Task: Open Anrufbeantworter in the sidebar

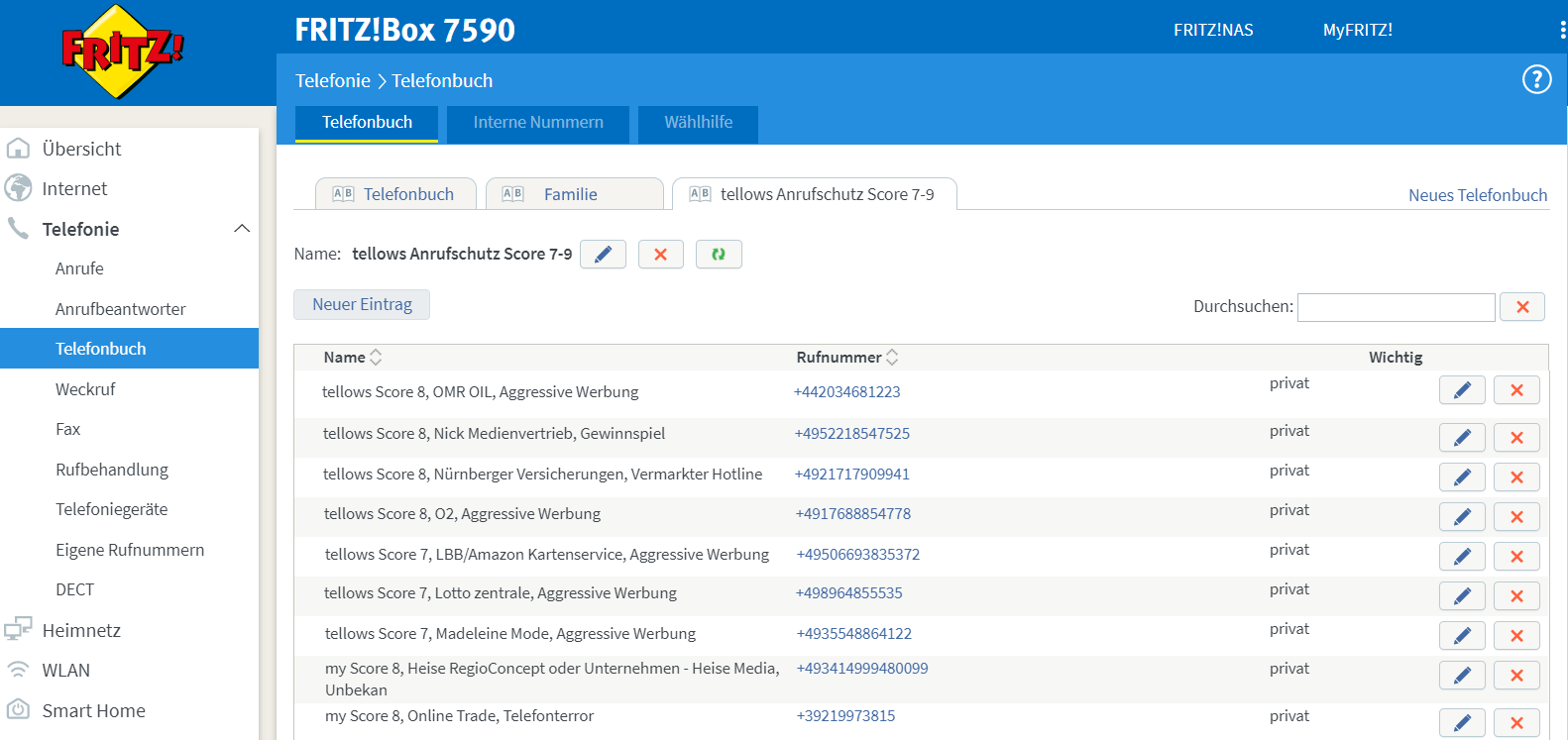Action: click(x=121, y=309)
